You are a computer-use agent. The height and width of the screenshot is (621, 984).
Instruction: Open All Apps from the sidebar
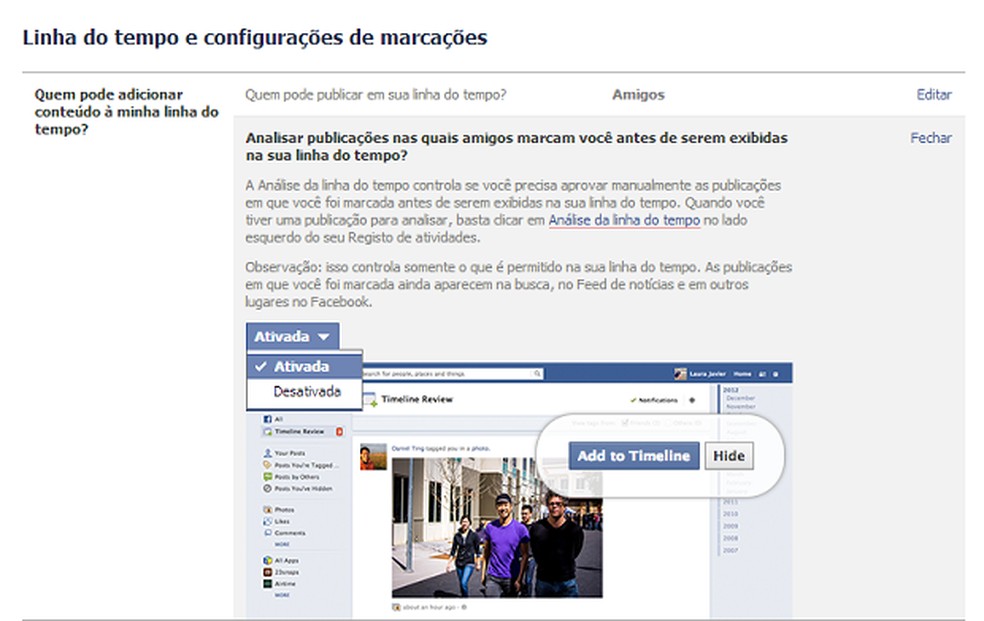coord(270,560)
